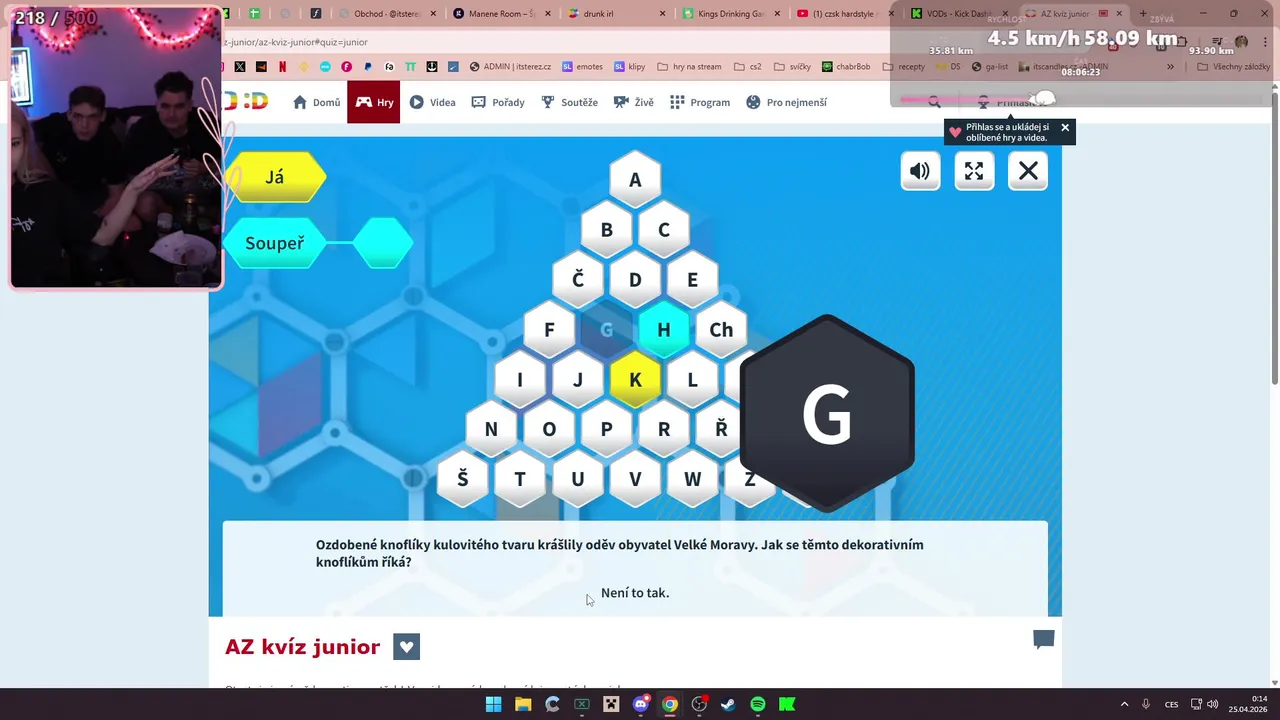Screen dimensions: 1280x720
Task: Select the B hexagon tile
Action: [606, 230]
